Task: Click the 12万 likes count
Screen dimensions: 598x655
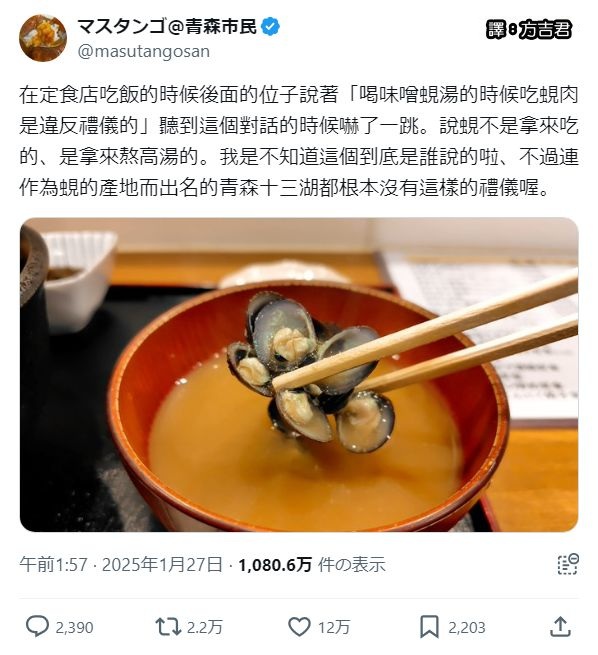Action: pos(334,627)
